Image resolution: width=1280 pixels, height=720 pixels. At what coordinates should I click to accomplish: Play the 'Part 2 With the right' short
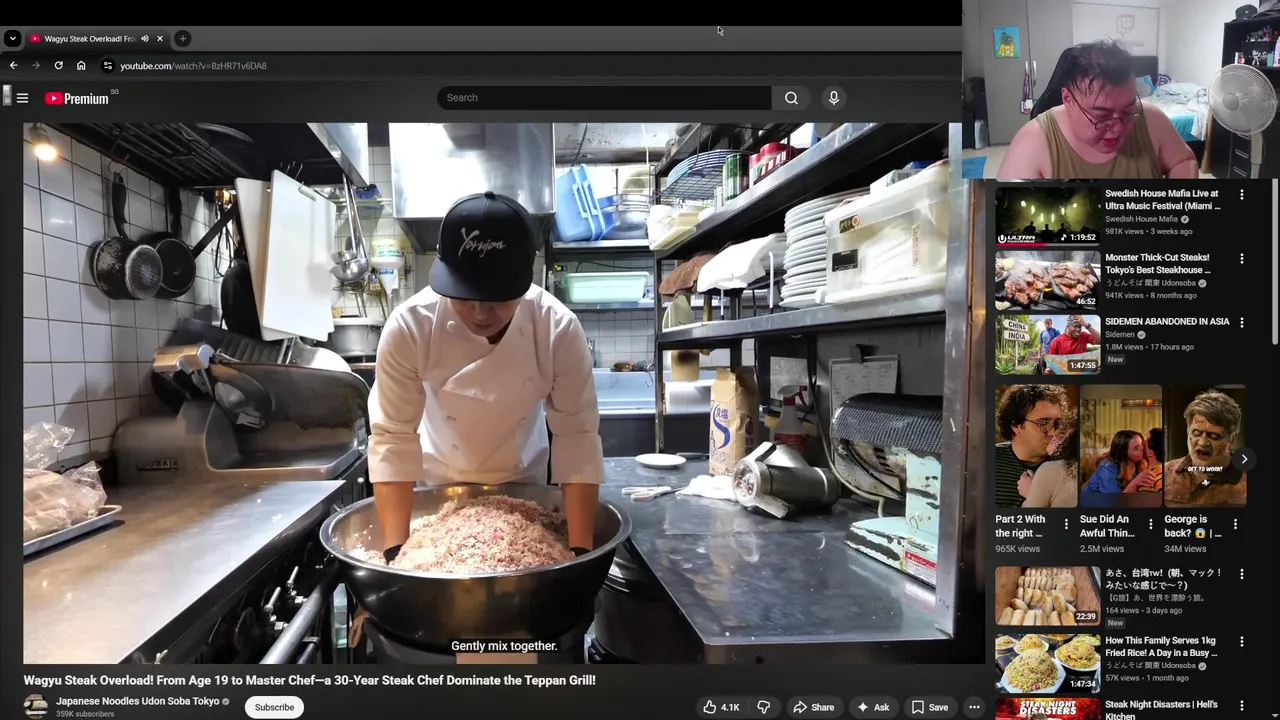(1036, 446)
